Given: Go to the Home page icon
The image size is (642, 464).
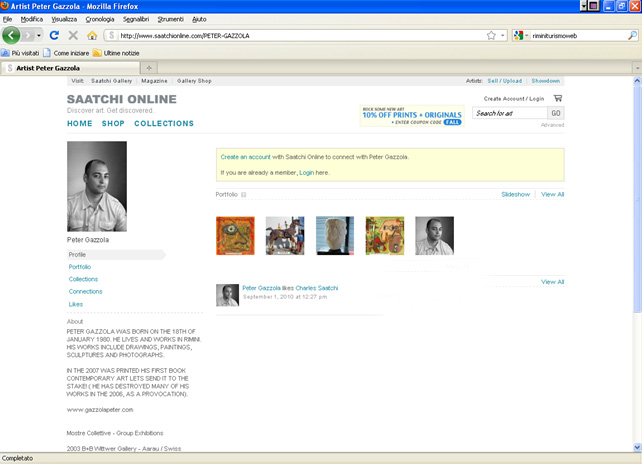Looking at the screenshot, I should click(x=92, y=36).
